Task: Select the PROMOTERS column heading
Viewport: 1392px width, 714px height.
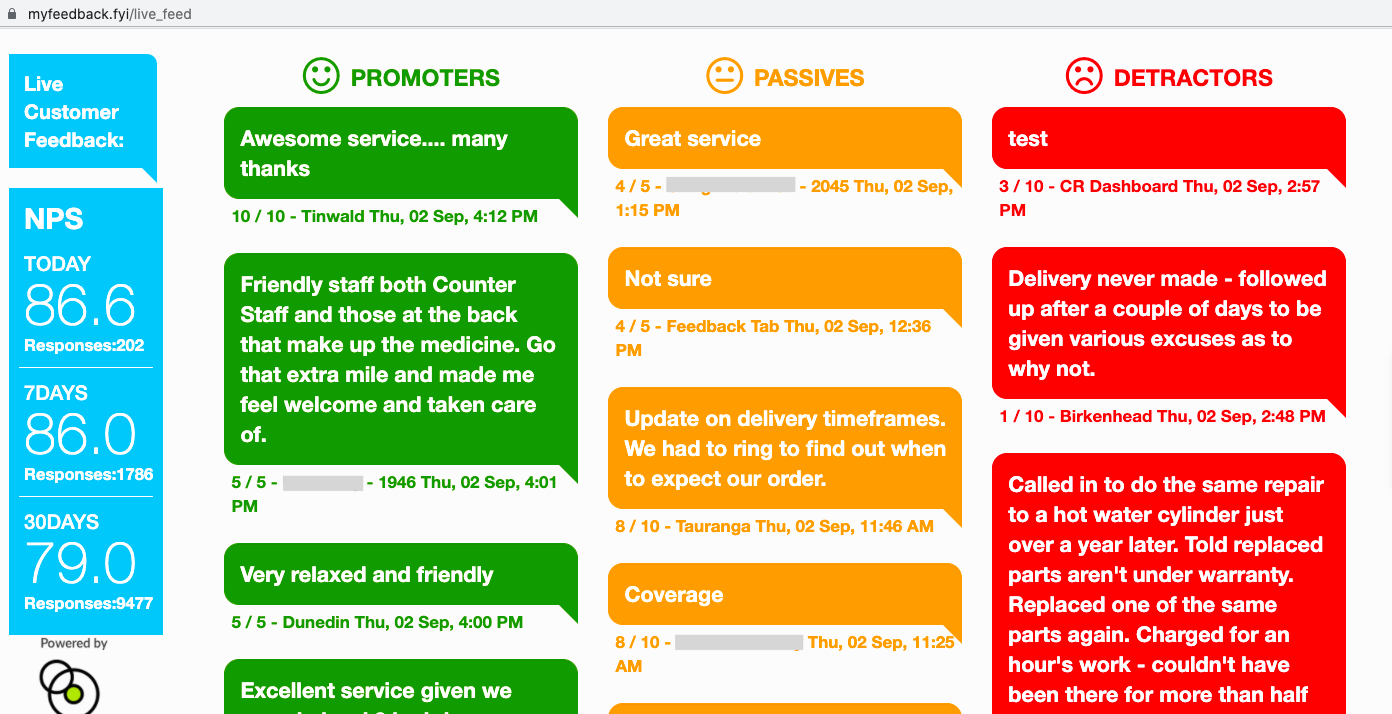Action: [425, 78]
